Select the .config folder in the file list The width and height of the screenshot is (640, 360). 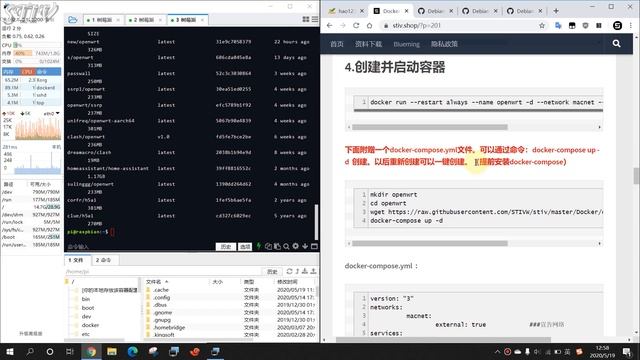click(162, 298)
